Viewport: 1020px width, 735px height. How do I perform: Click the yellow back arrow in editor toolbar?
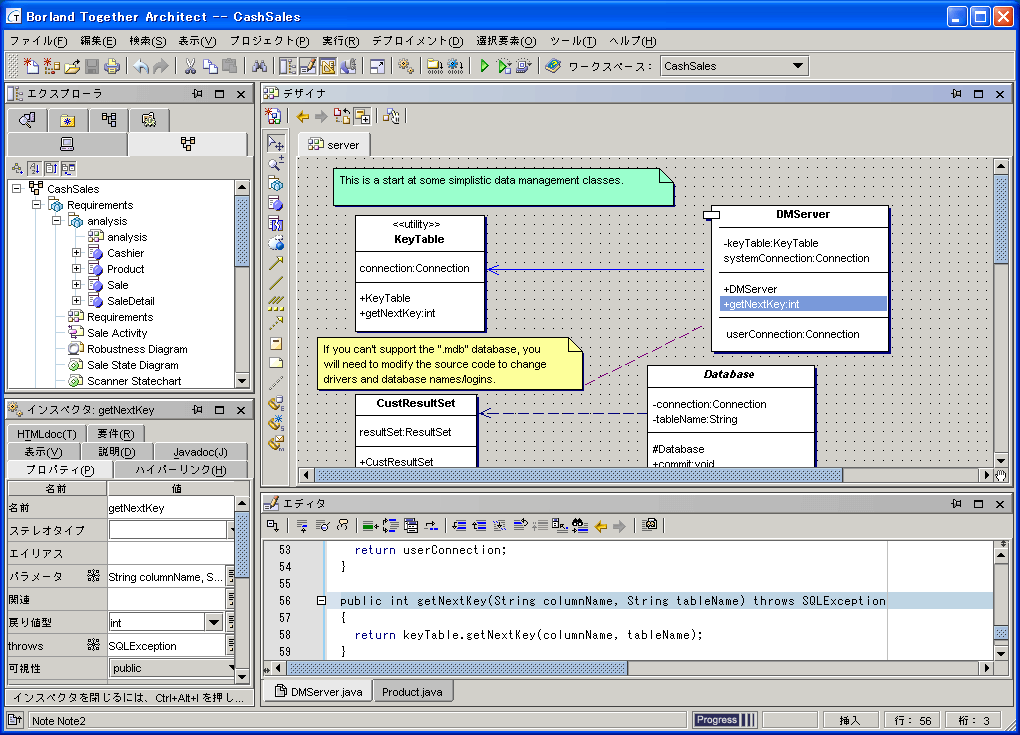point(601,526)
